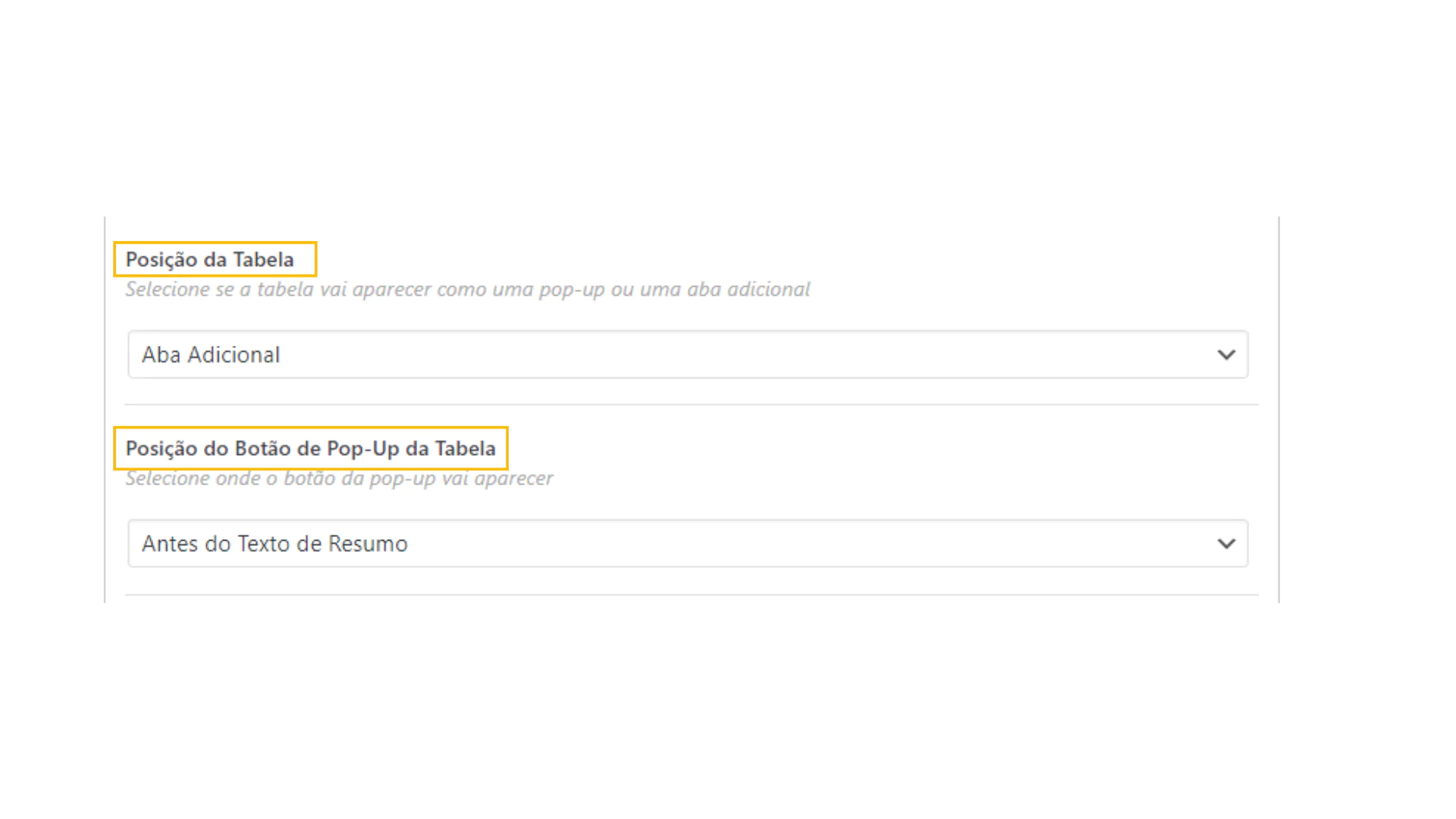
Task: Click the word 'Adicional' inside the first dropdown
Action: tap(234, 355)
